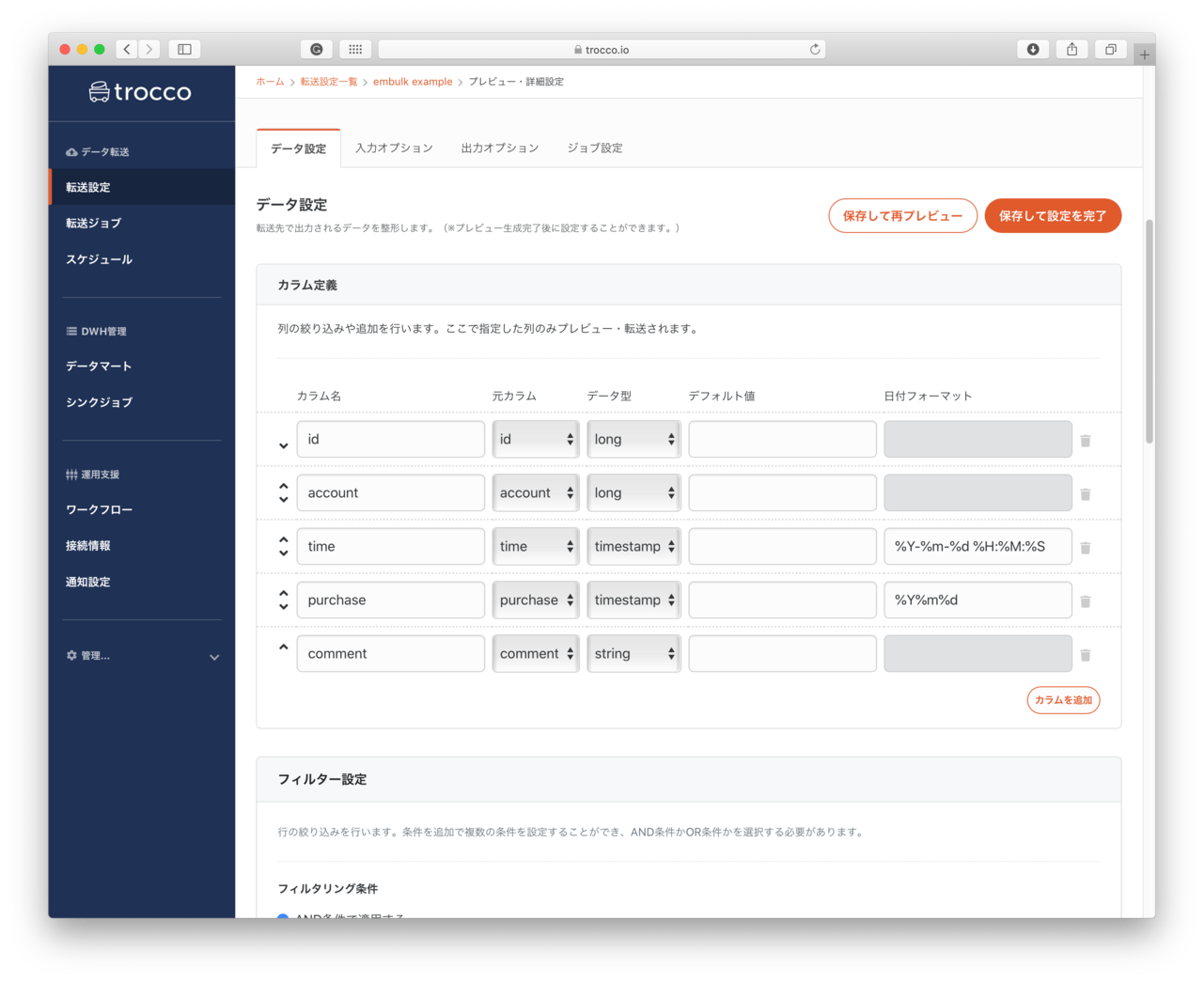Edit purchase date format field %Y%m%d
This screenshot has width=1204, height=982.
coord(977,600)
